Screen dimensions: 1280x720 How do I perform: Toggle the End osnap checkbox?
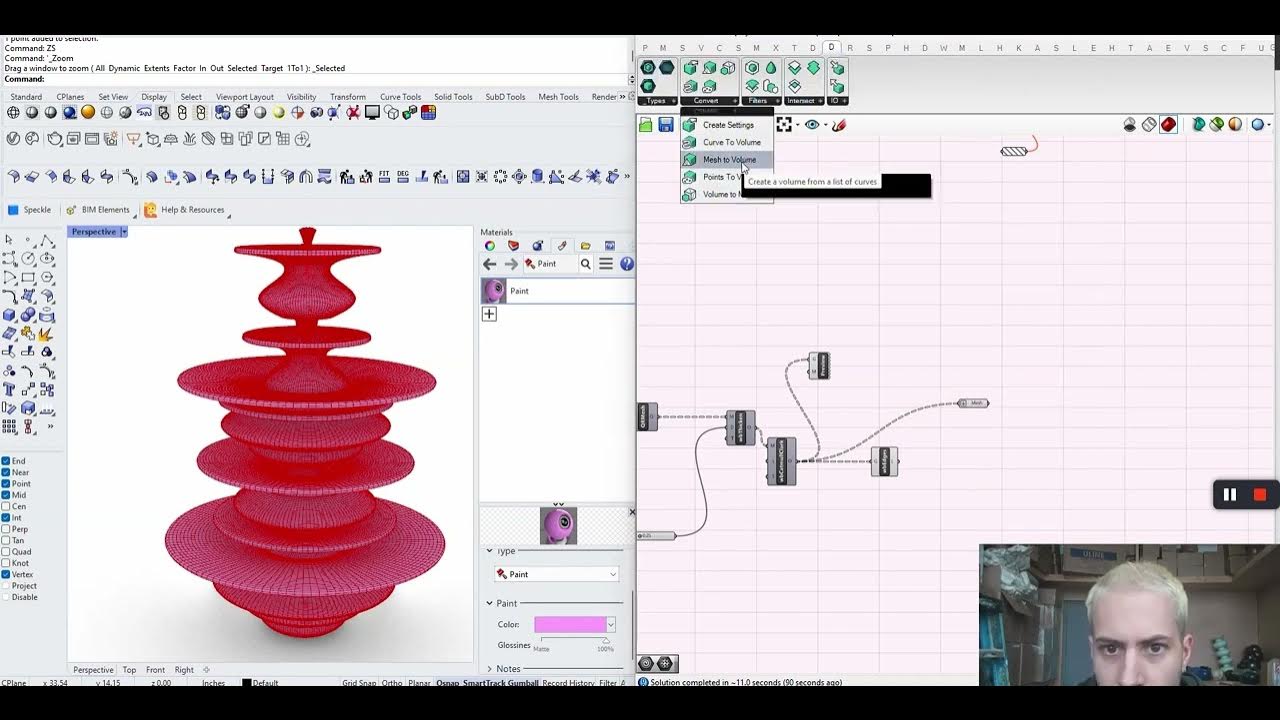coord(6,461)
